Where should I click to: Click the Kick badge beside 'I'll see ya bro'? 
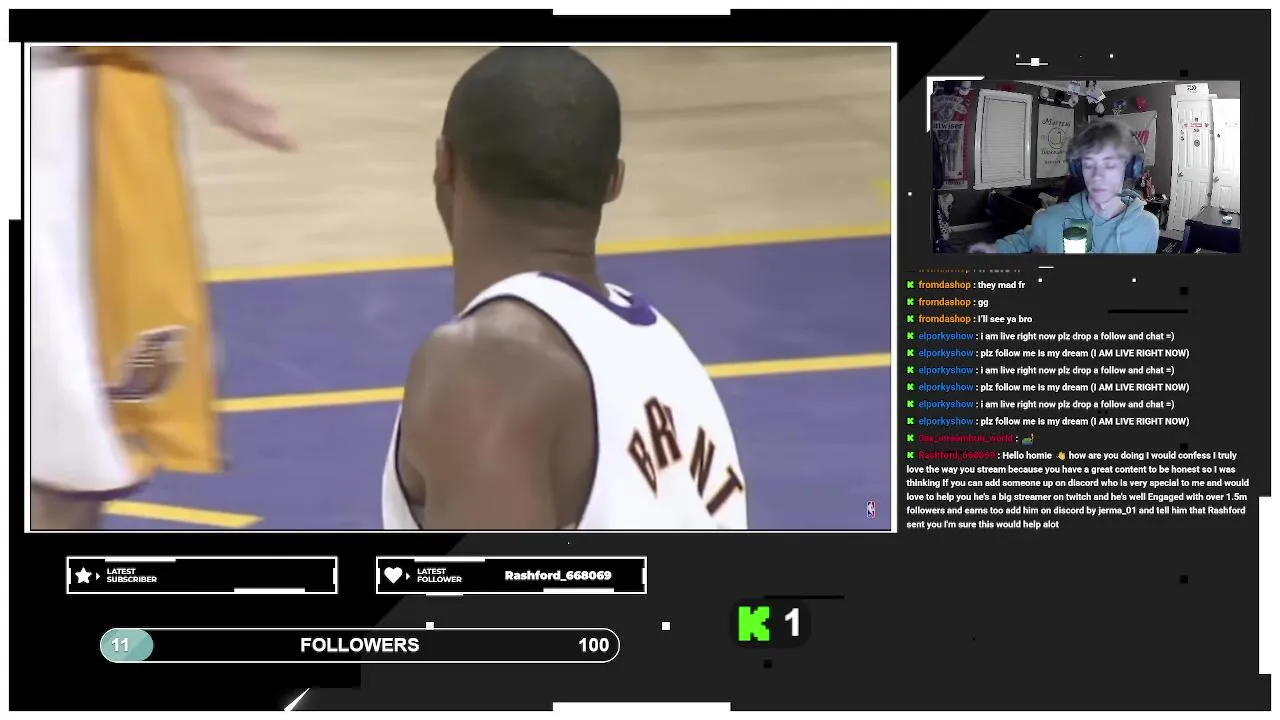pyautogui.click(x=910, y=319)
